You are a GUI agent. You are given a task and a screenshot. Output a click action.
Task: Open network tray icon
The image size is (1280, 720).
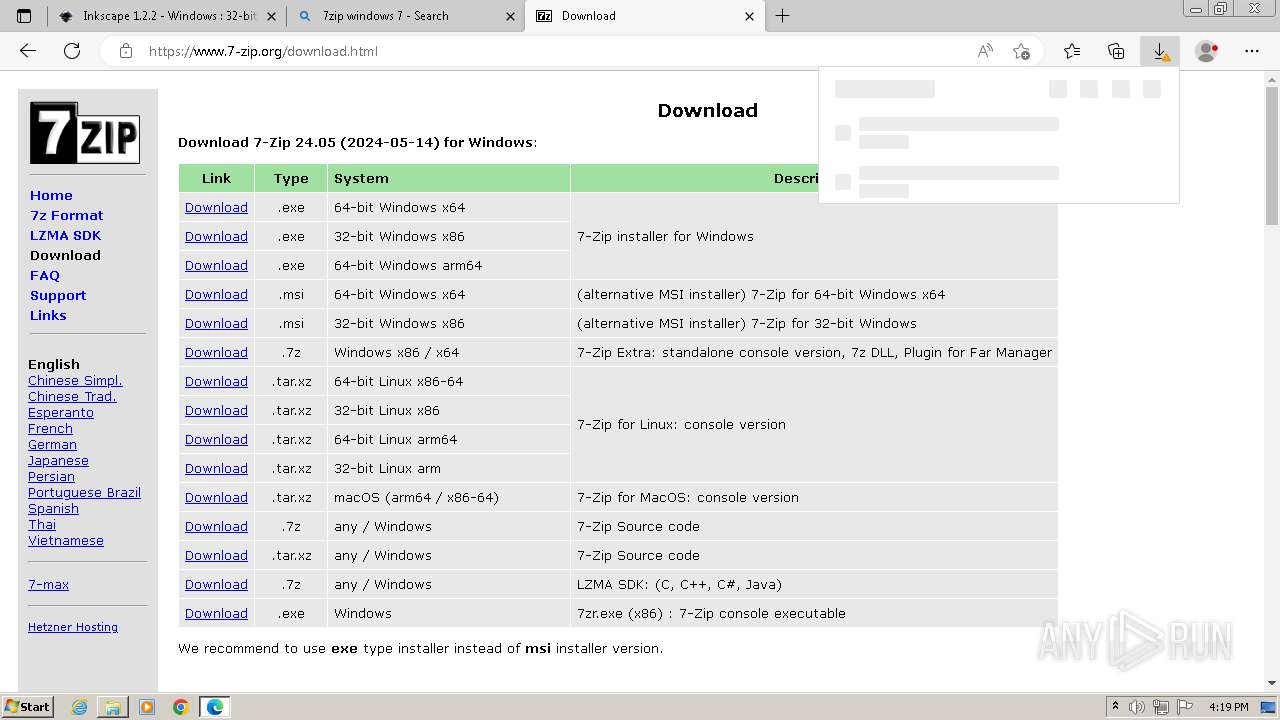coord(1162,707)
